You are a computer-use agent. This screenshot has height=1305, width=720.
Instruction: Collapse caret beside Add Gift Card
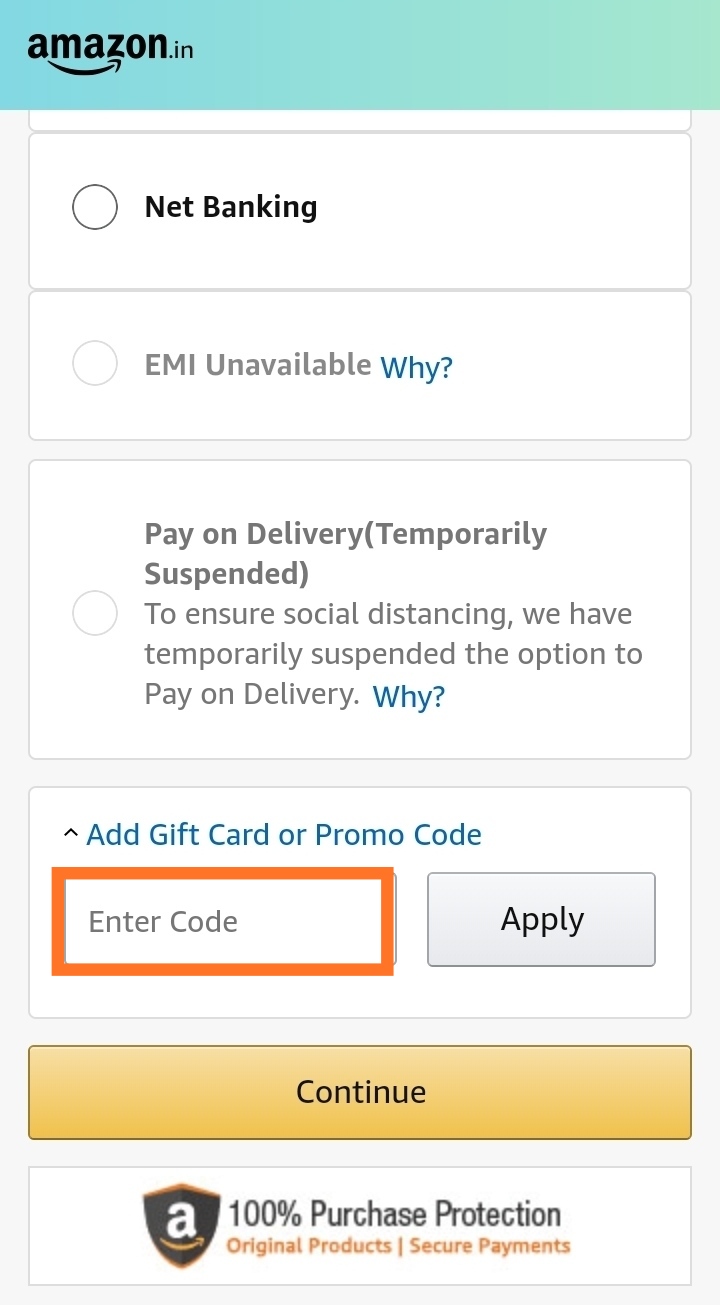tap(70, 833)
